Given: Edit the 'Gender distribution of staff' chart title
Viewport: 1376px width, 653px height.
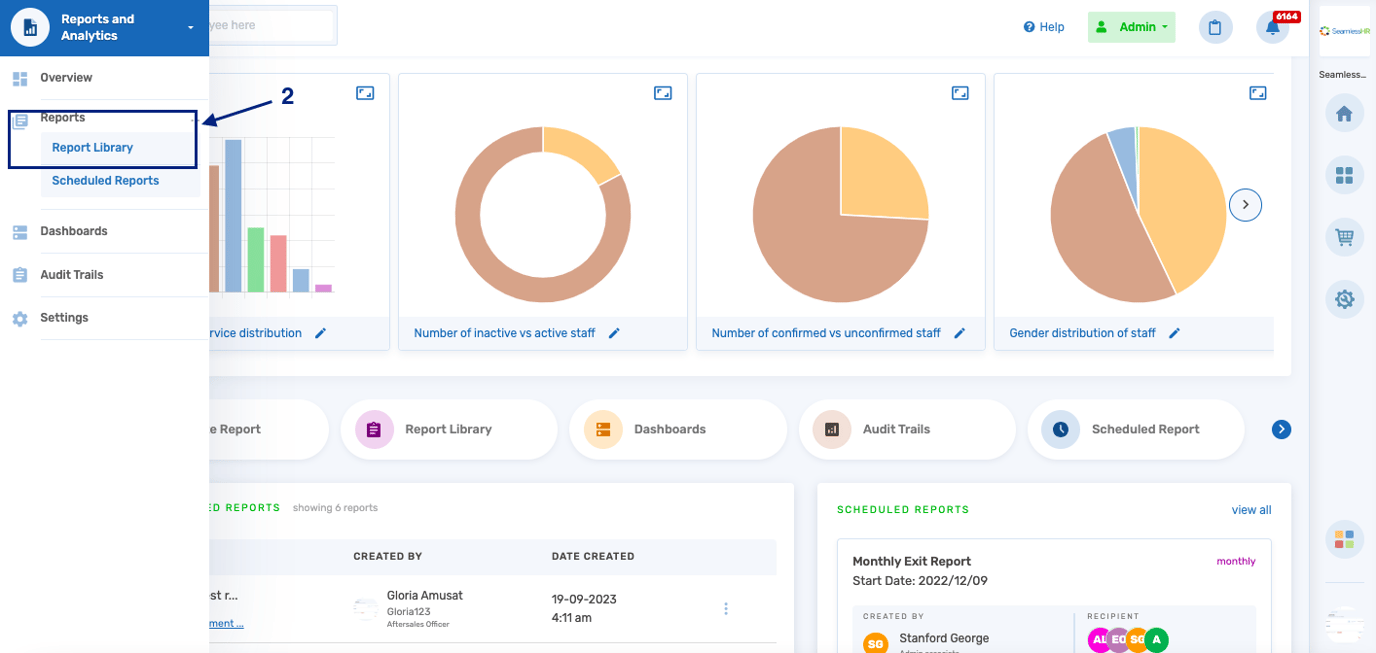Looking at the screenshot, I should point(1174,333).
